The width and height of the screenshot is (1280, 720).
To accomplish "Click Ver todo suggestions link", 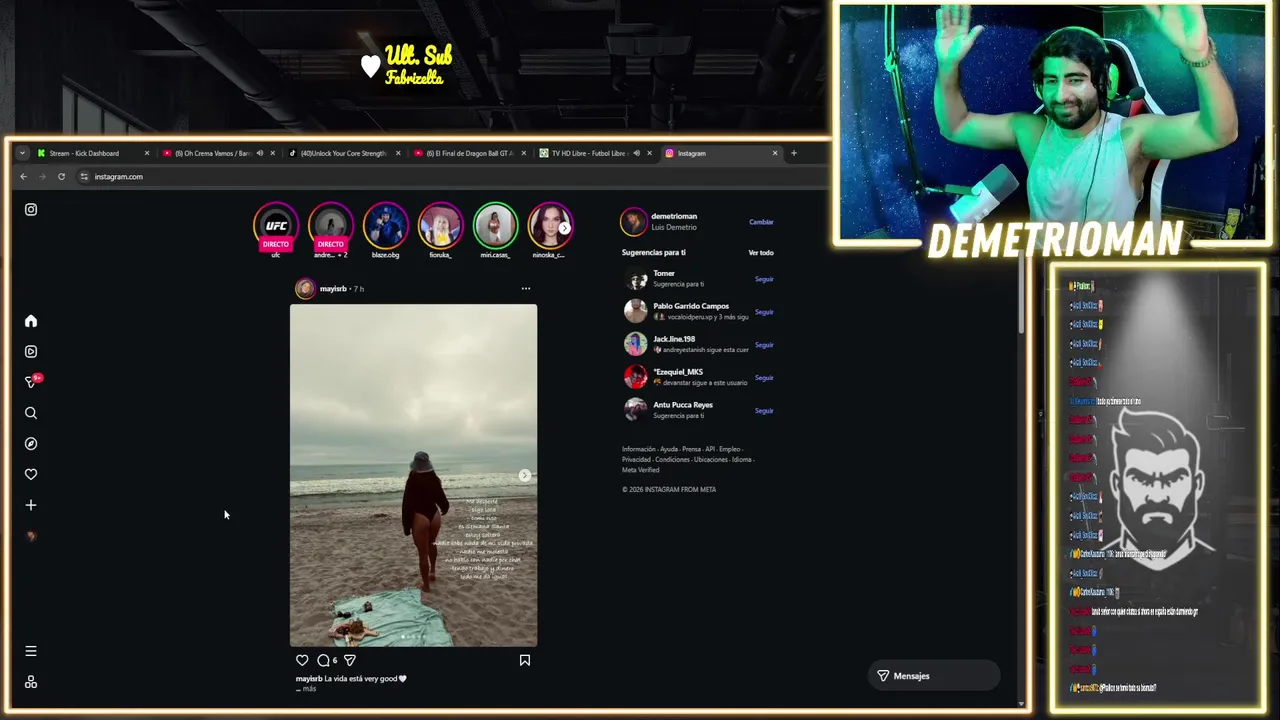I will [761, 253].
